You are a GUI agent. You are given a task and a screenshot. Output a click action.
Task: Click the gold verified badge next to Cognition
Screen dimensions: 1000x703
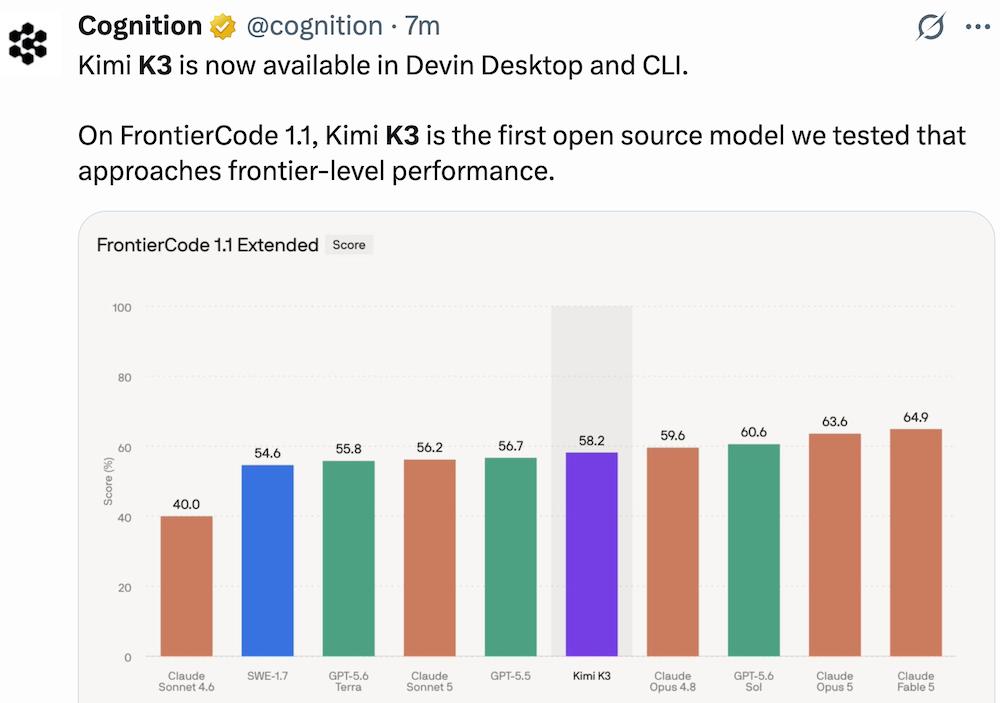pyautogui.click(x=223, y=27)
